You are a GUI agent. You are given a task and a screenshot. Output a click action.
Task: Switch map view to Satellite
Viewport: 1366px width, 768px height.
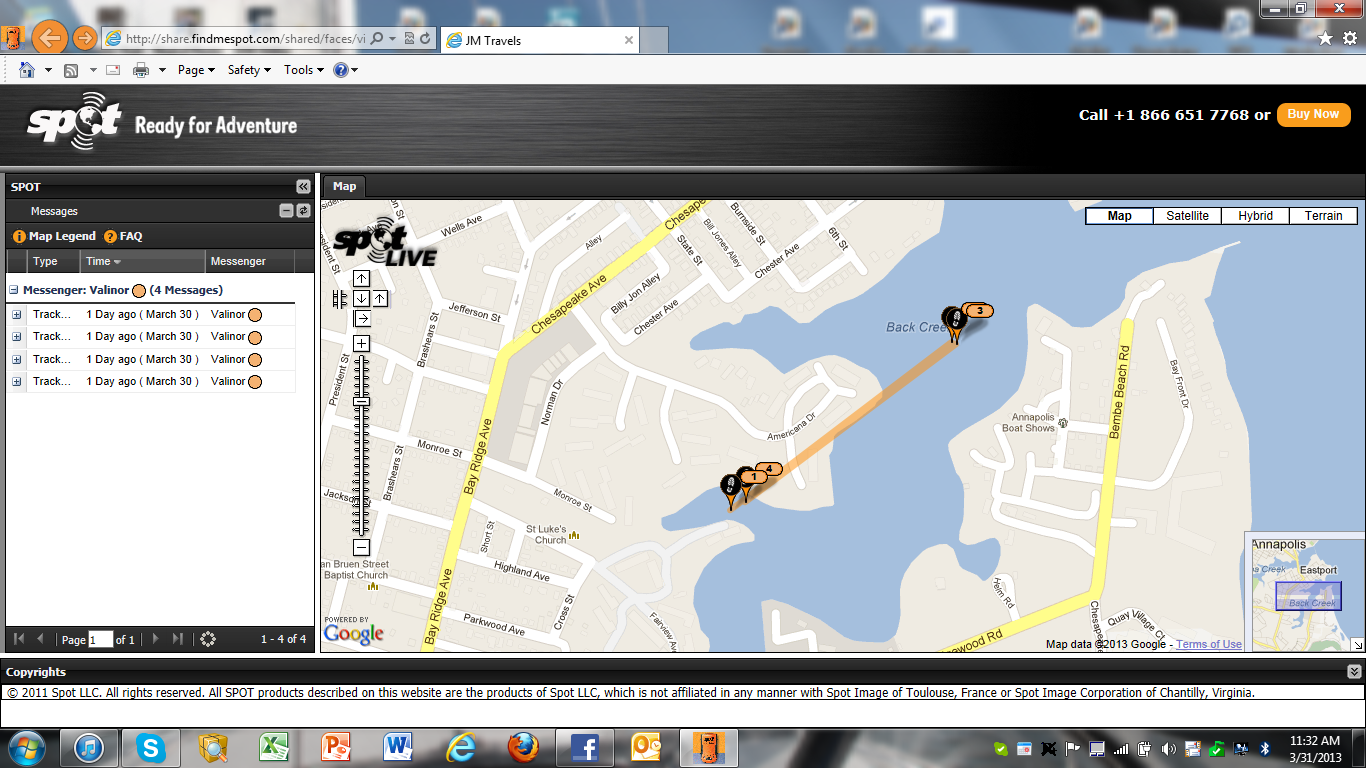(x=1187, y=216)
